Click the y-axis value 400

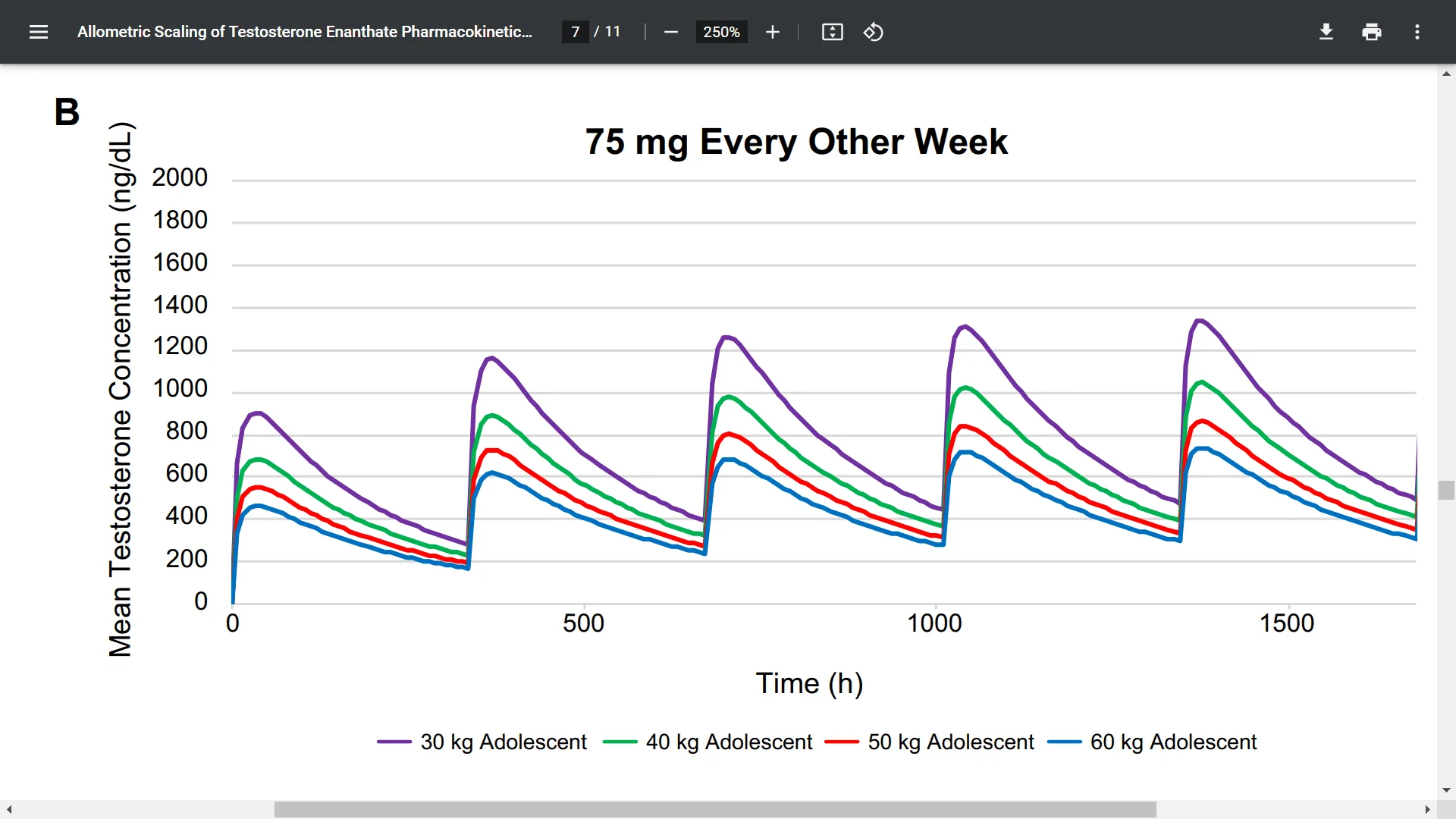point(187,516)
